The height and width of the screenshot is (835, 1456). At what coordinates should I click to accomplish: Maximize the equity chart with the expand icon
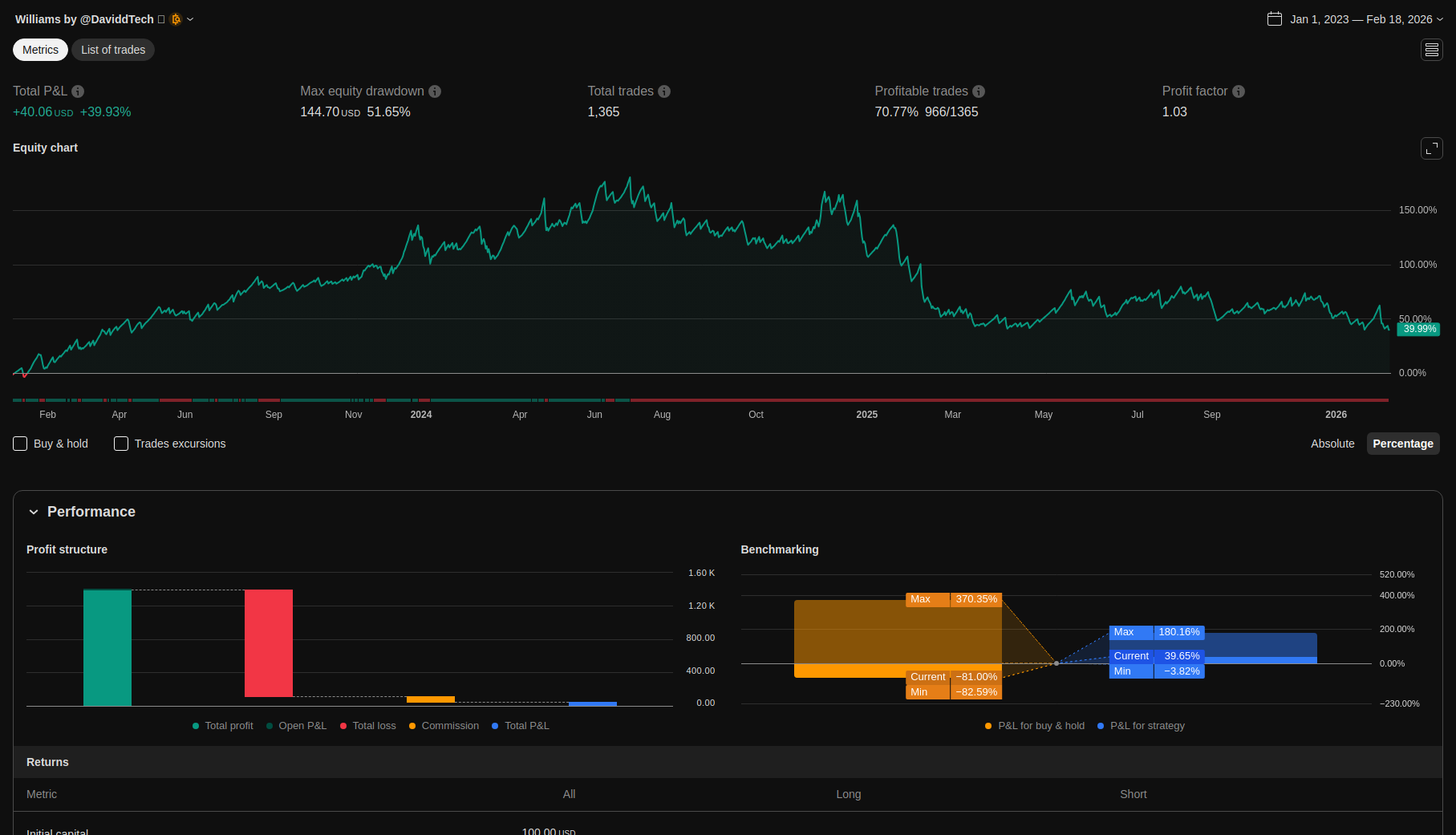(x=1432, y=148)
